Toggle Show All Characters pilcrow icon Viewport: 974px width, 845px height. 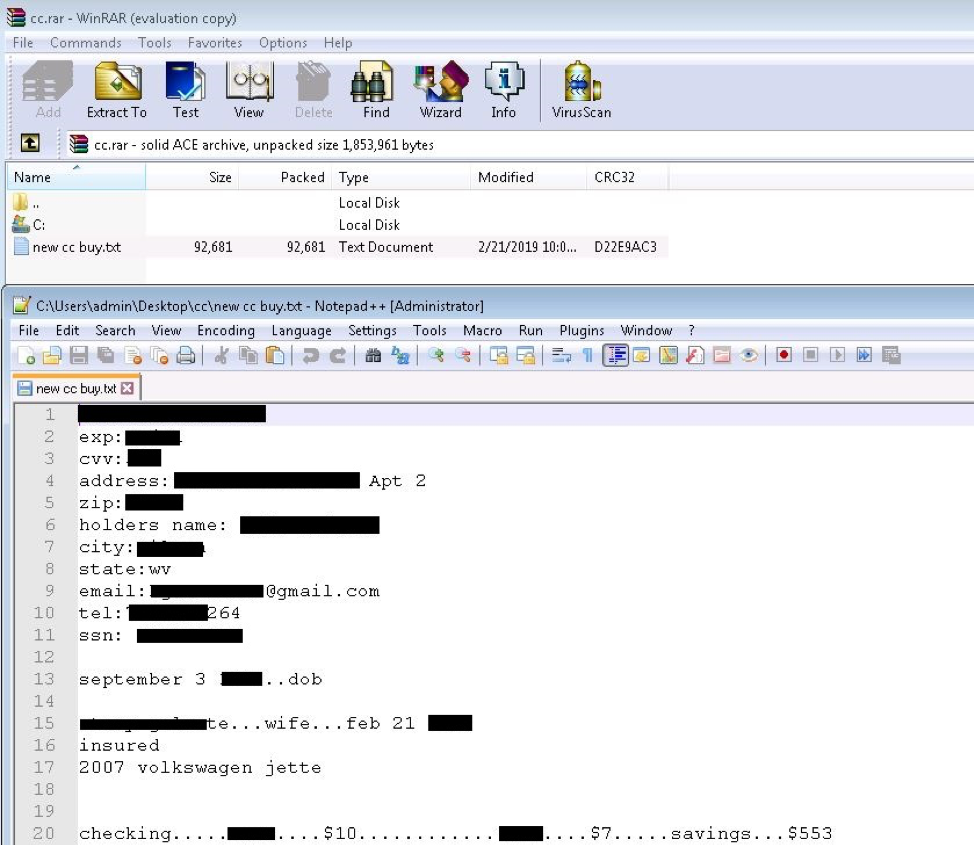(587, 355)
